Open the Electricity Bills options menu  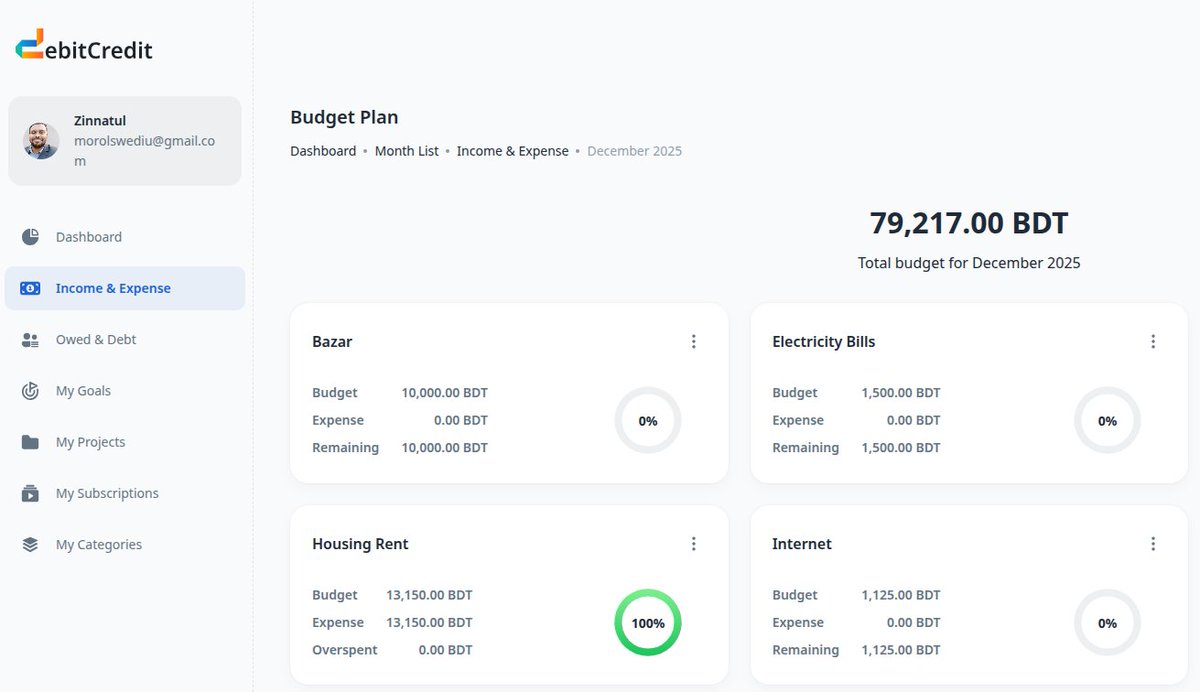pyautogui.click(x=1153, y=341)
